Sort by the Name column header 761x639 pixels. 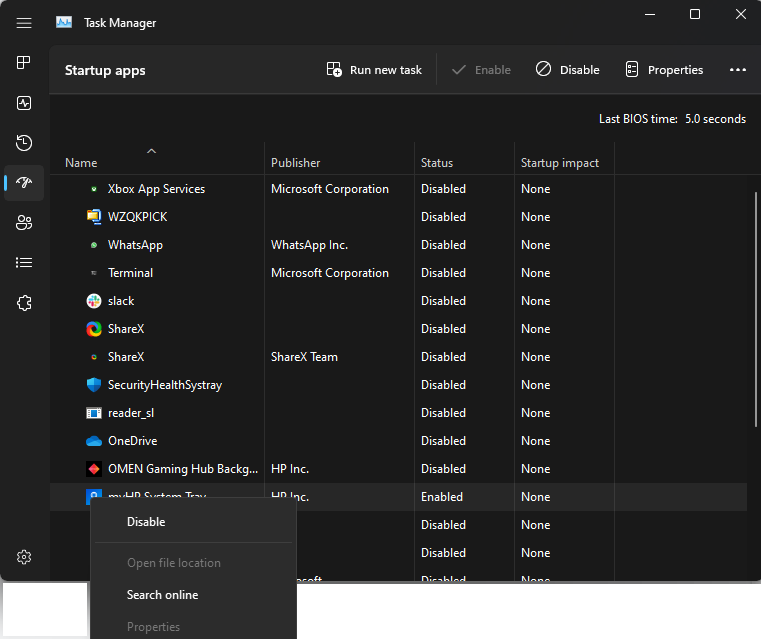[82, 163]
